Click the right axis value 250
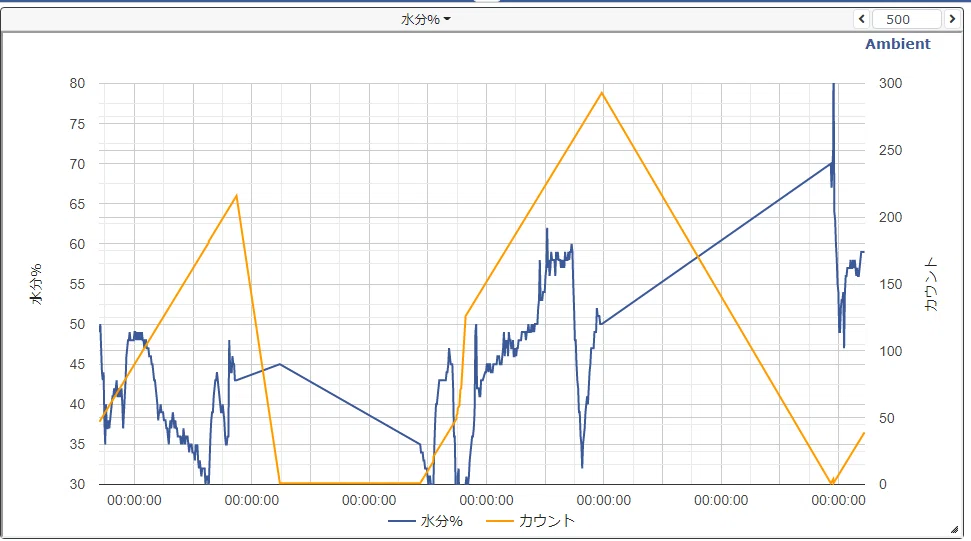971x541 pixels. [890, 150]
